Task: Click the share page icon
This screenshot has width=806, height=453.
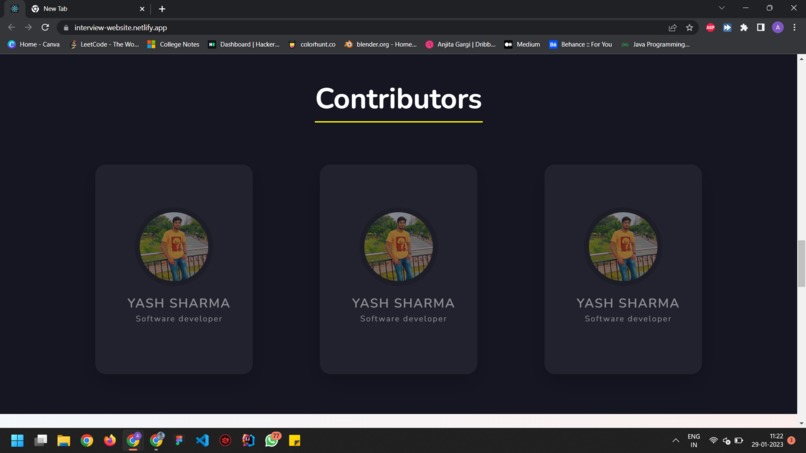Action: [672, 28]
